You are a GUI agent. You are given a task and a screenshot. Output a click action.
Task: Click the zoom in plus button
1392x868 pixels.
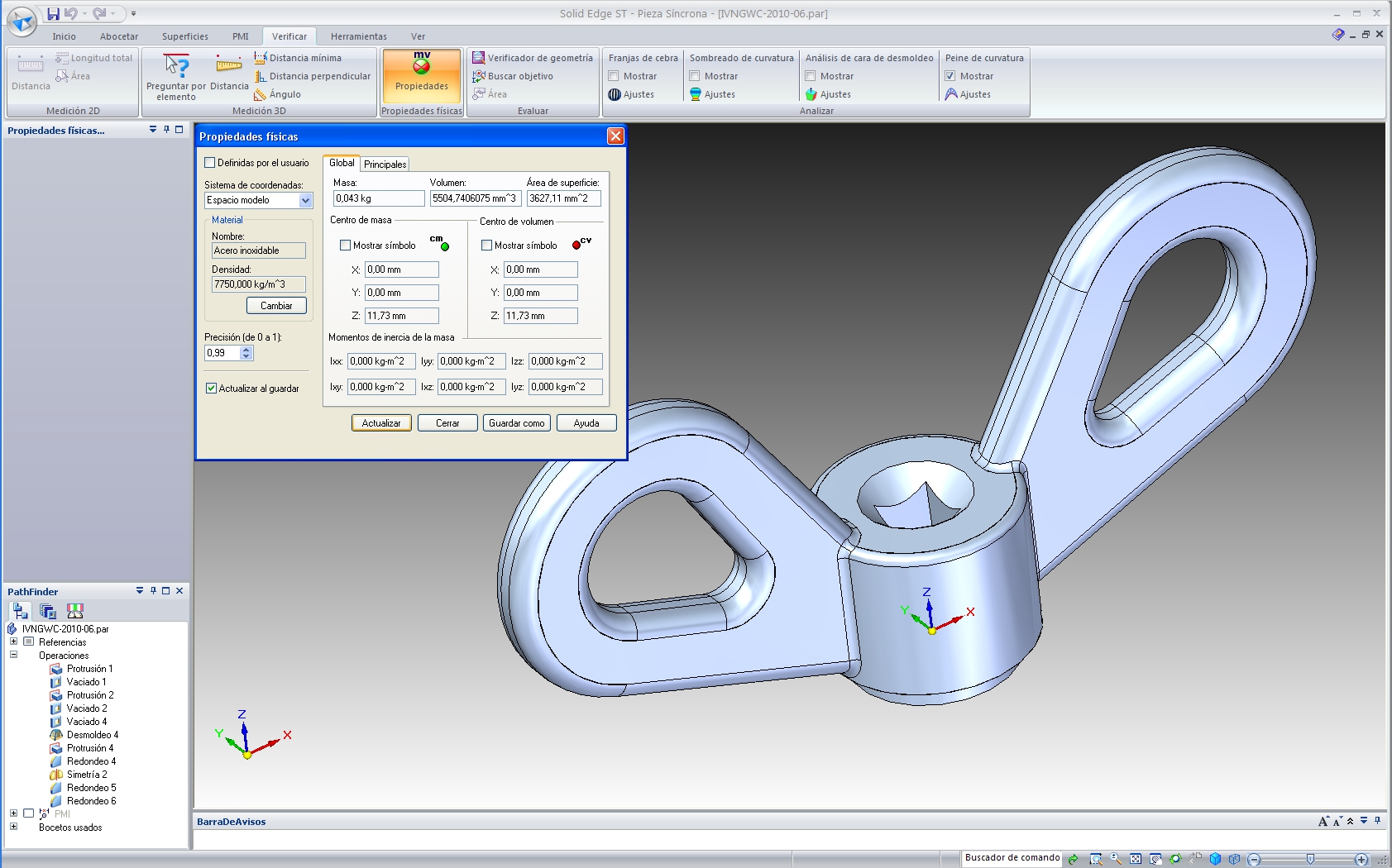1361,860
